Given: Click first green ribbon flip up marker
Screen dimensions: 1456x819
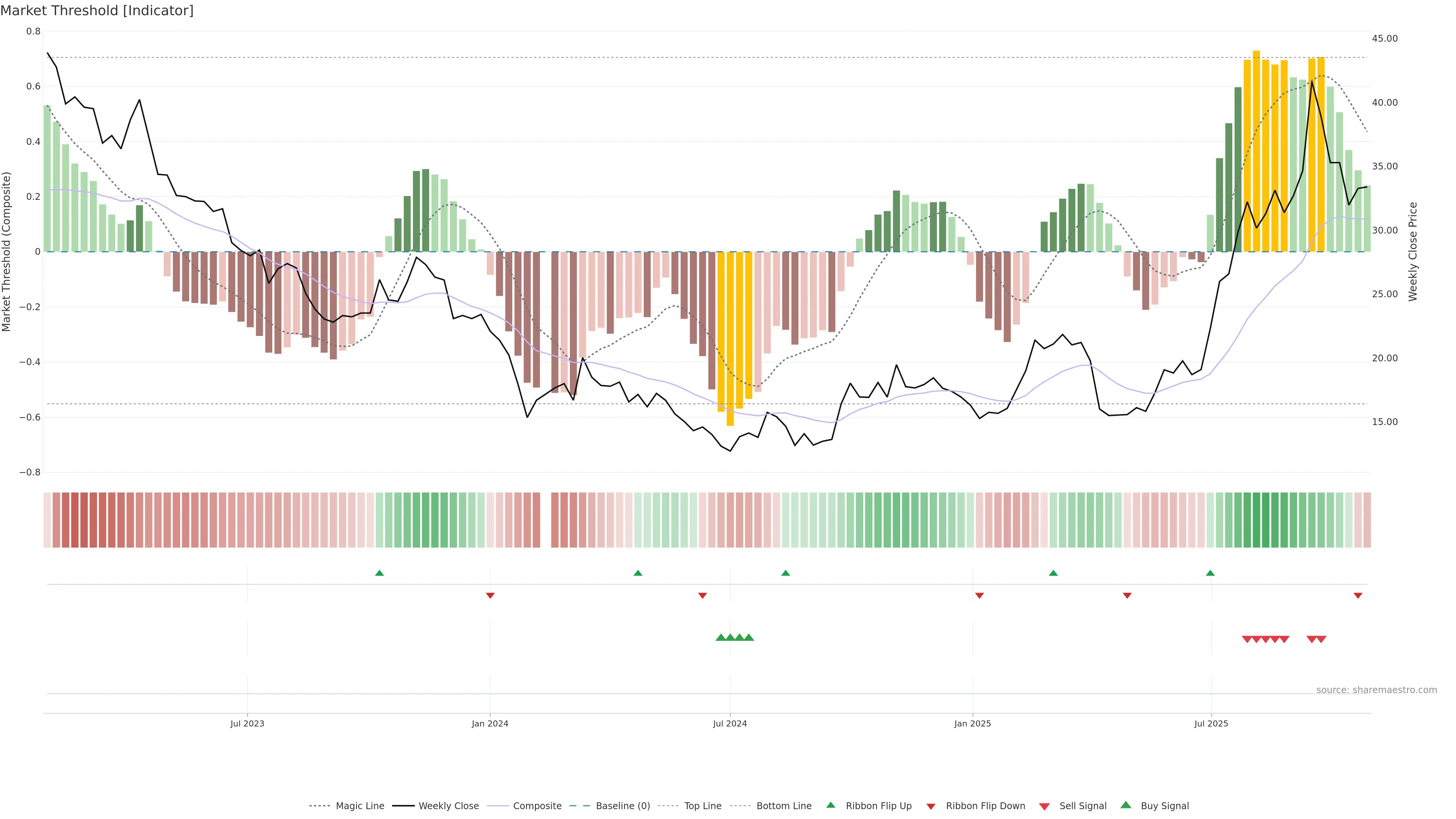Looking at the screenshot, I should tap(379, 573).
